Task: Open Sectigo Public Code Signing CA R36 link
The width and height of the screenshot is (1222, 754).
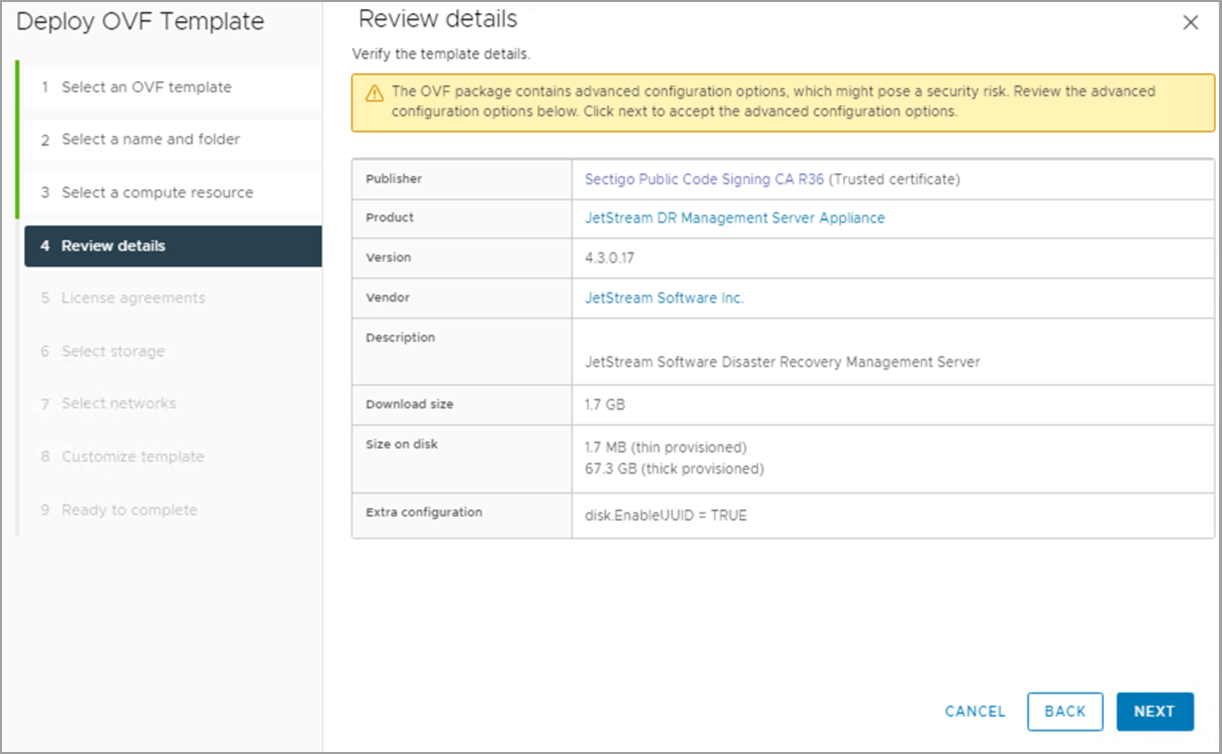Action: point(704,179)
